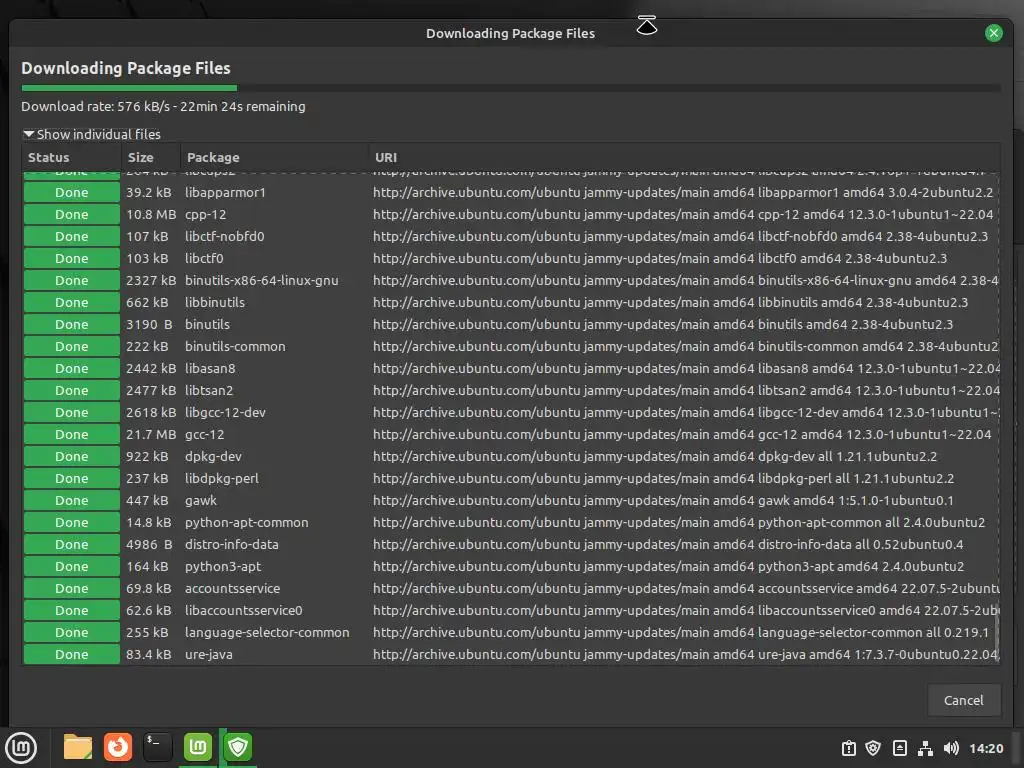This screenshot has height=768, width=1024.
Task: Select the python3-apt package row
Action: click(x=511, y=566)
